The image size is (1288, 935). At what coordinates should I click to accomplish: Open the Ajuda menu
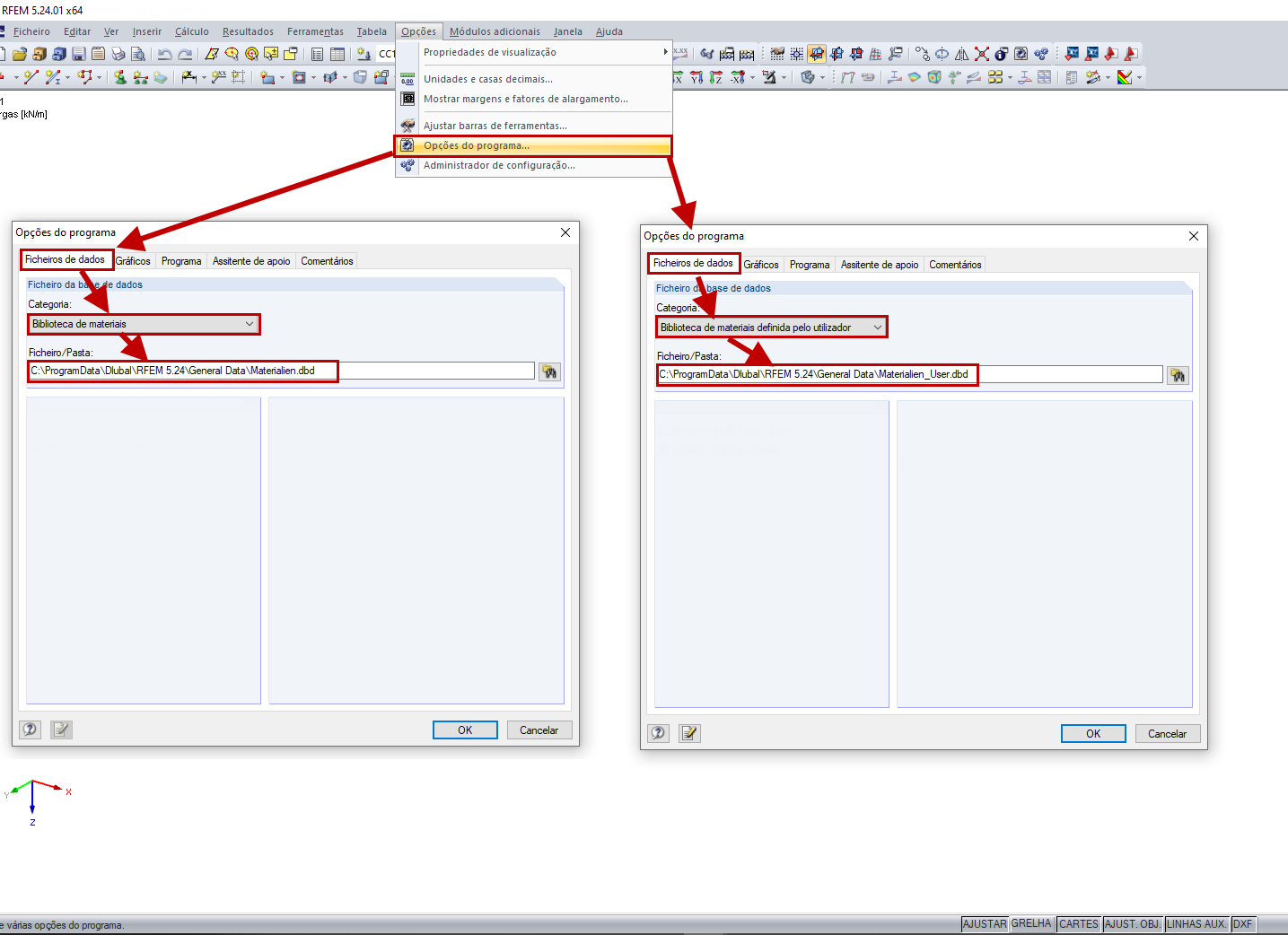pos(609,31)
